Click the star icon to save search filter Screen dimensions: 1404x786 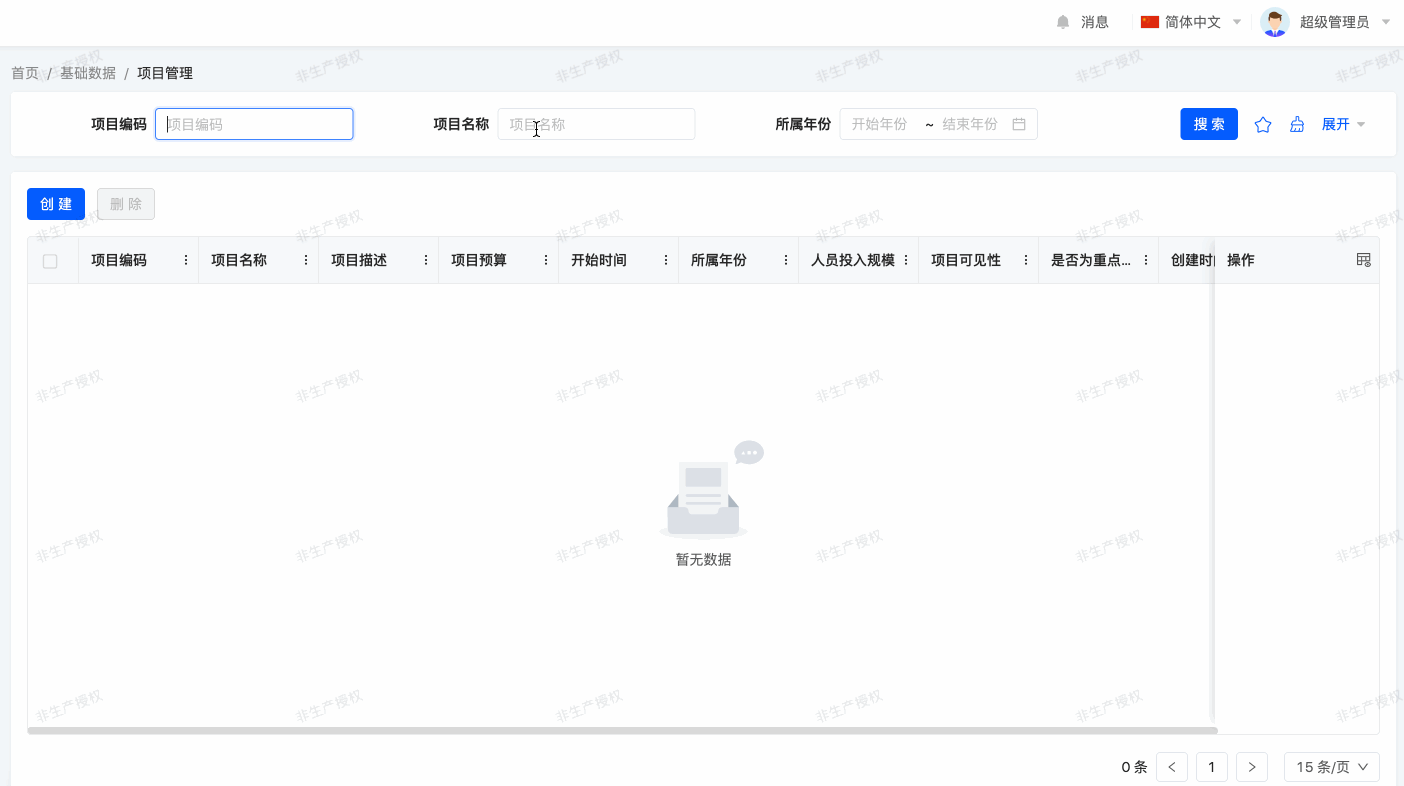(x=1263, y=125)
